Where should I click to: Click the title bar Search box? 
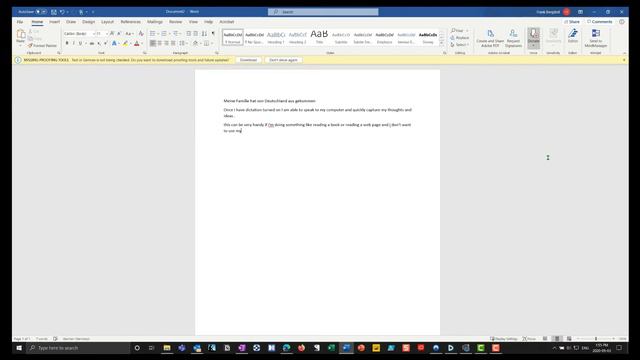[x=323, y=12]
